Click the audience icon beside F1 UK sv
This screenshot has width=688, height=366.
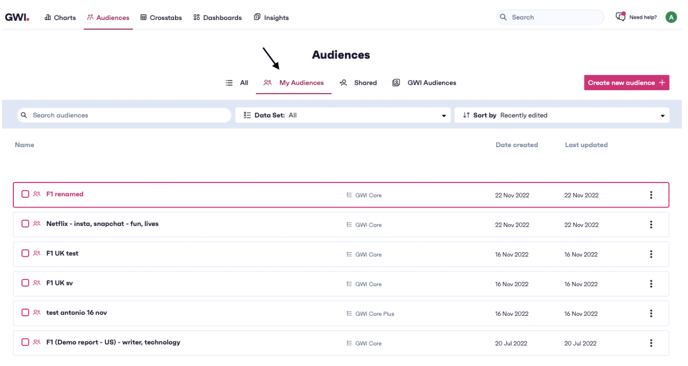pyautogui.click(x=37, y=283)
